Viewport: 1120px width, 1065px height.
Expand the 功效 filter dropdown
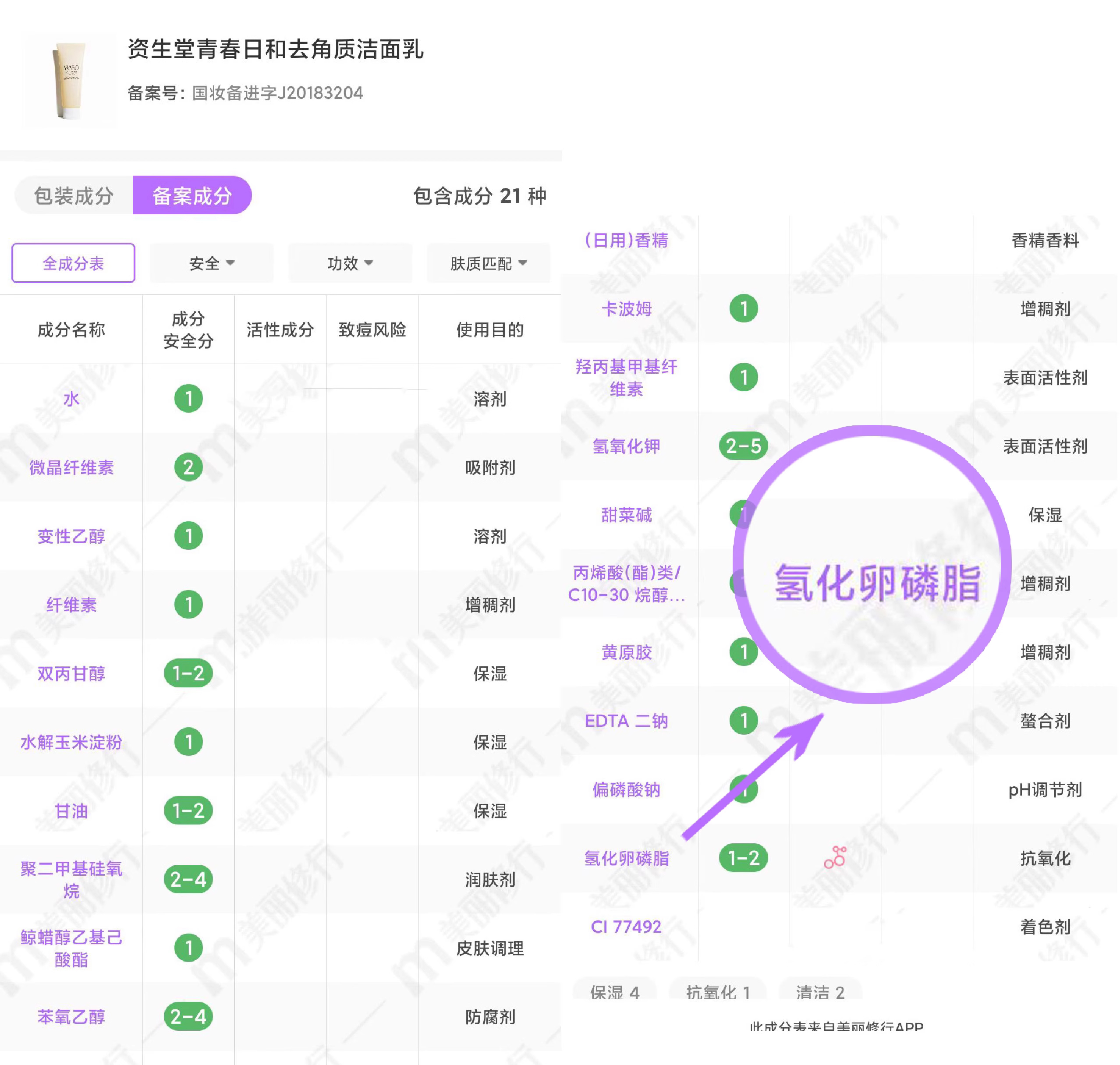click(x=350, y=263)
